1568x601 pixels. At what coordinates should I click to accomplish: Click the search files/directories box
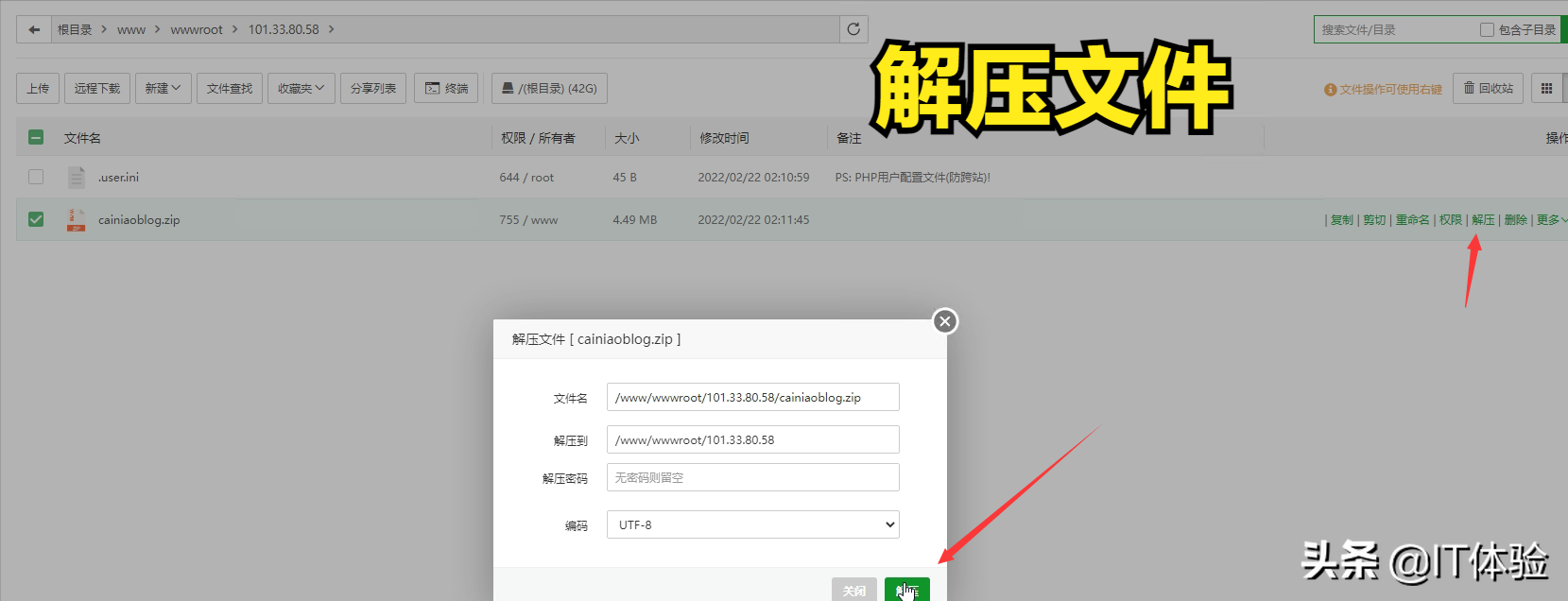[1394, 30]
